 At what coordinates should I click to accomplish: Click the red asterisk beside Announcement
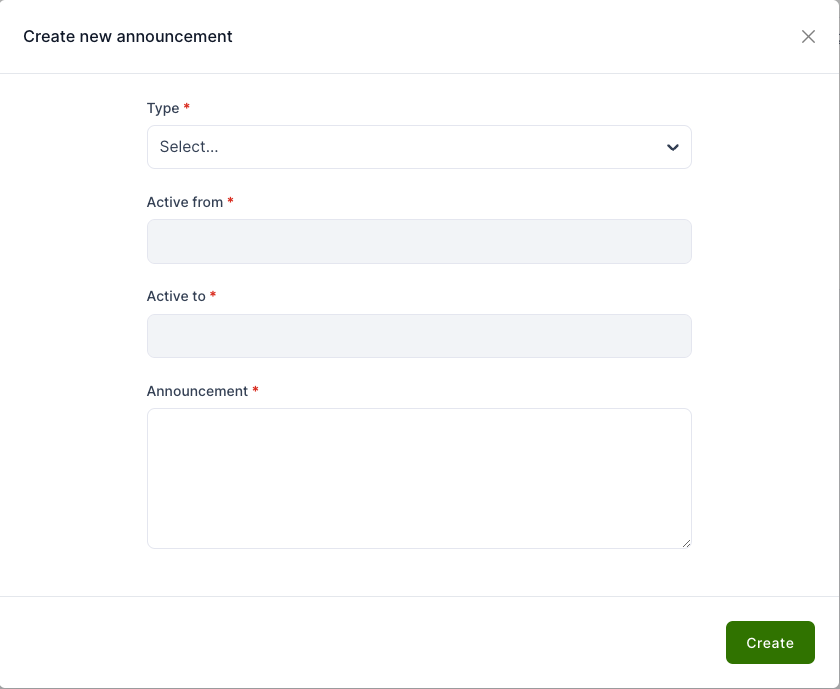(x=255, y=390)
